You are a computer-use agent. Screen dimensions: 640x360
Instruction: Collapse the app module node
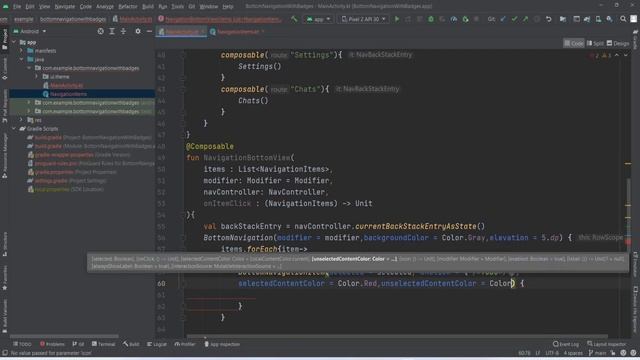pos(14,42)
